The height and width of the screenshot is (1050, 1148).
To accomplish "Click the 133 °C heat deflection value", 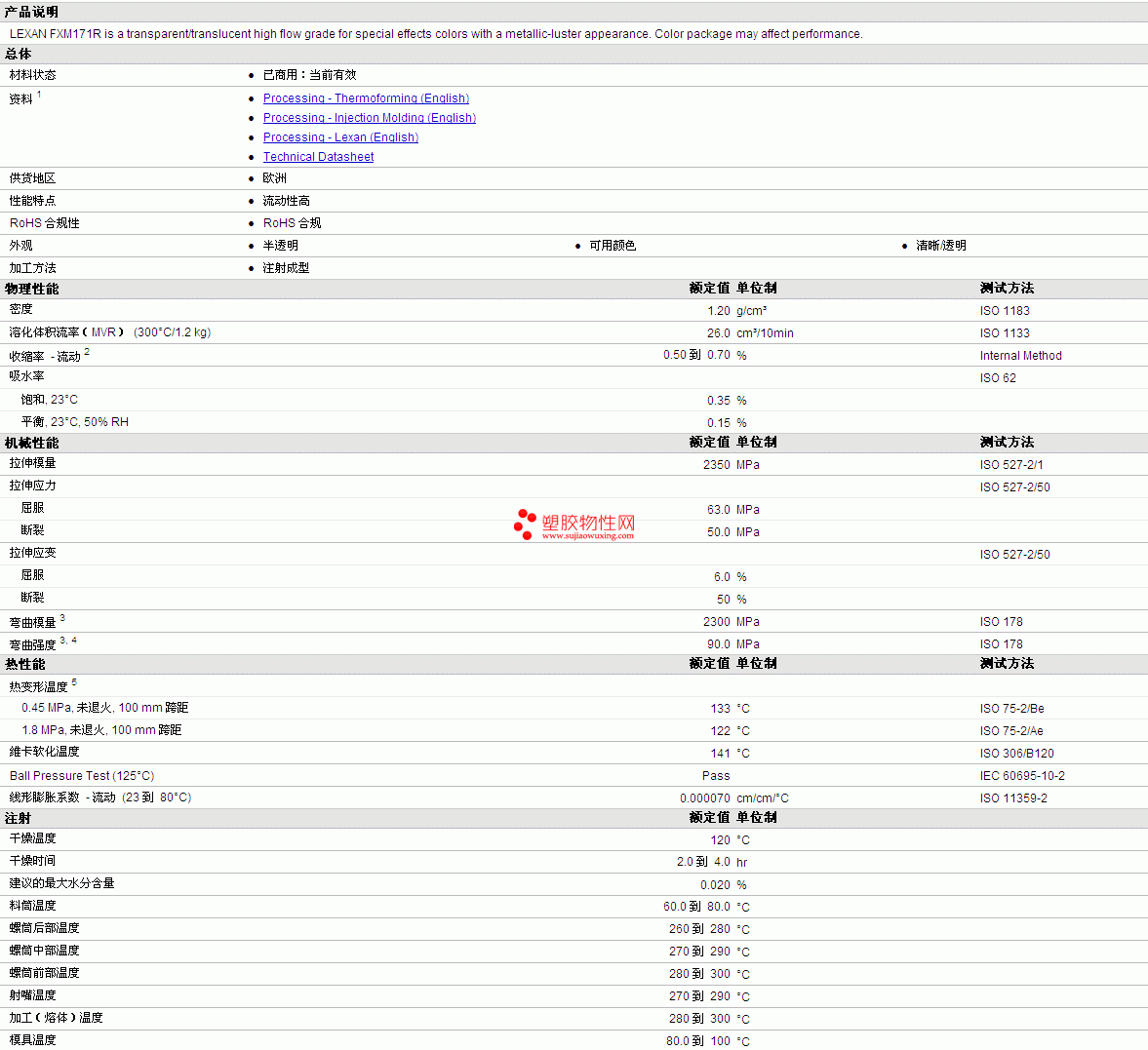I will [x=730, y=709].
